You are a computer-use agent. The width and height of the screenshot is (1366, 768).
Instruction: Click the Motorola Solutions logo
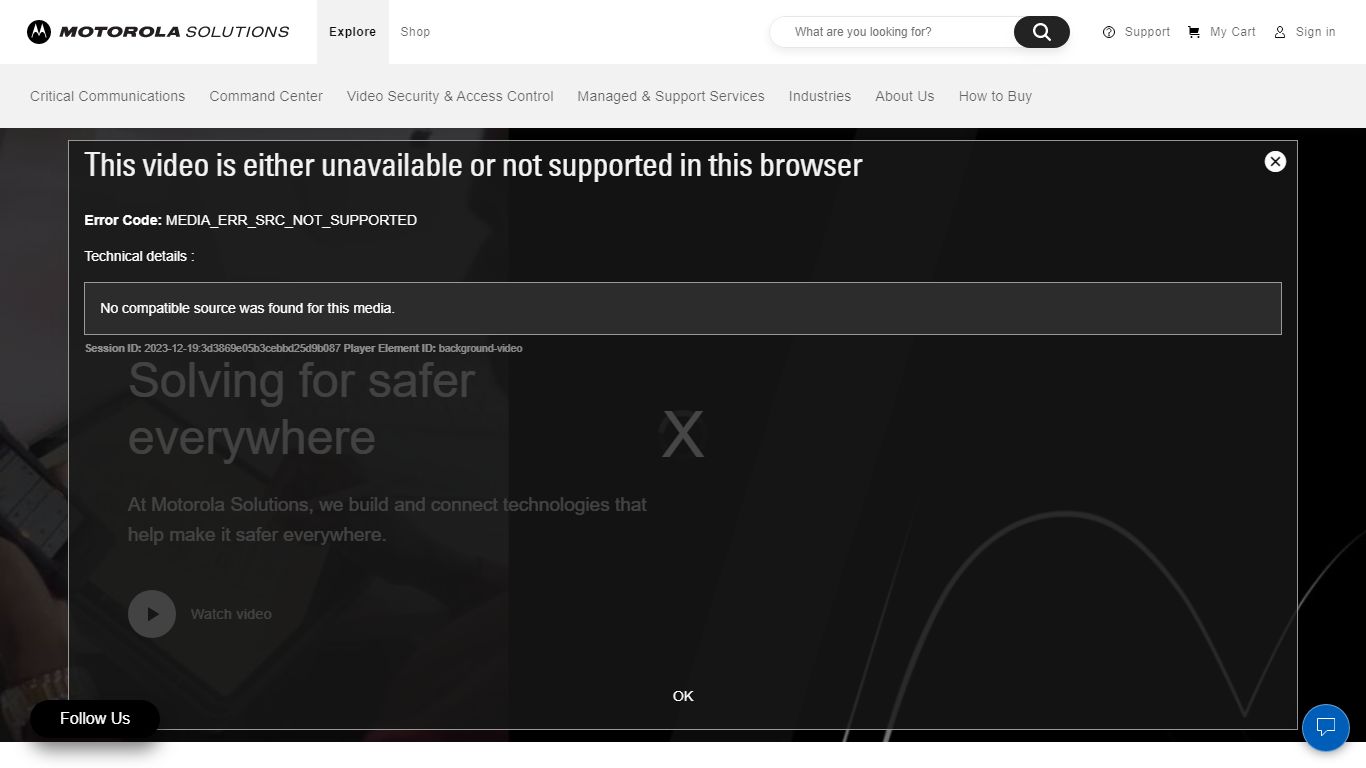pyautogui.click(x=158, y=32)
